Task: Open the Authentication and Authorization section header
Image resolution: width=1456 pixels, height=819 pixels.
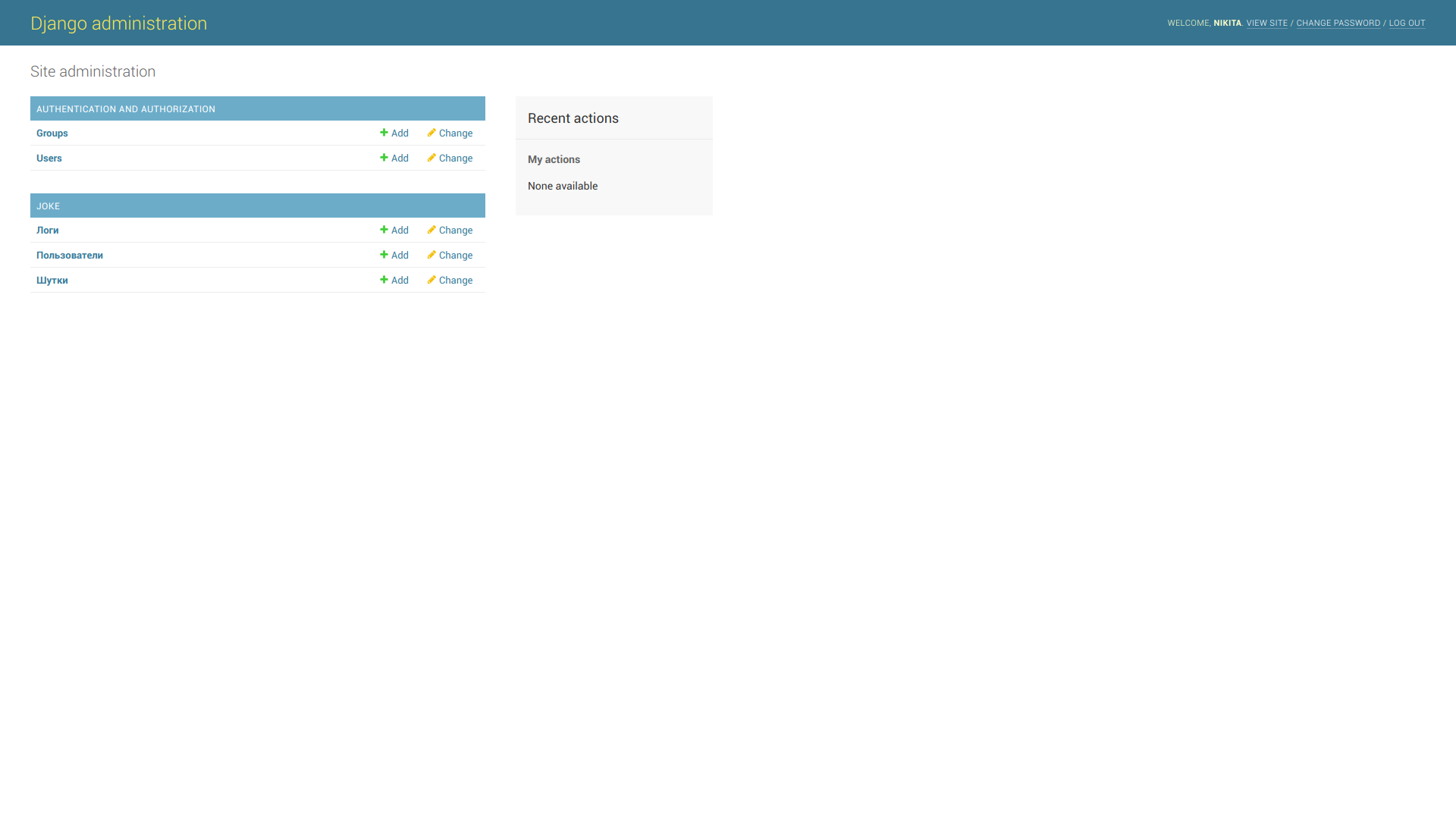Action: pos(126,109)
